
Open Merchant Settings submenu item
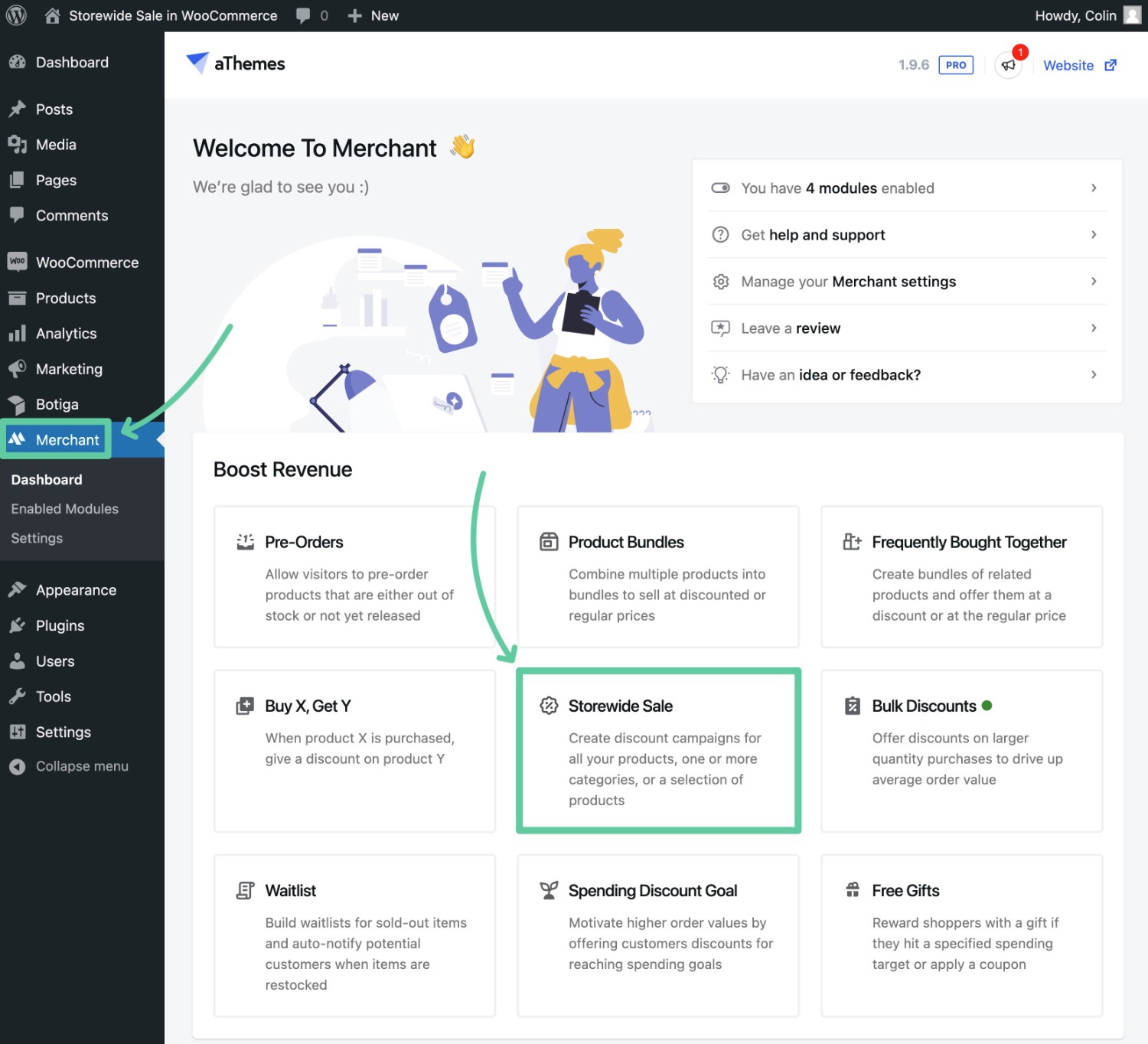click(37, 538)
